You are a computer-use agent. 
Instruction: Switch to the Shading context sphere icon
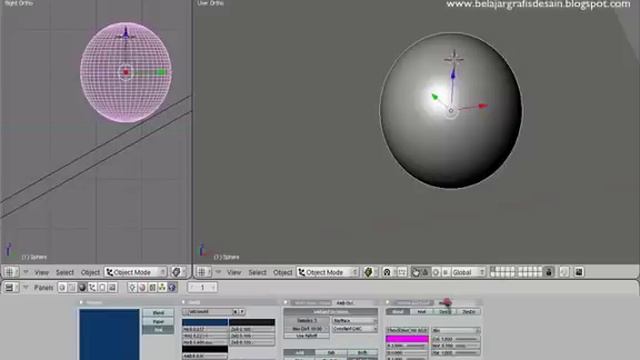click(82, 287)
